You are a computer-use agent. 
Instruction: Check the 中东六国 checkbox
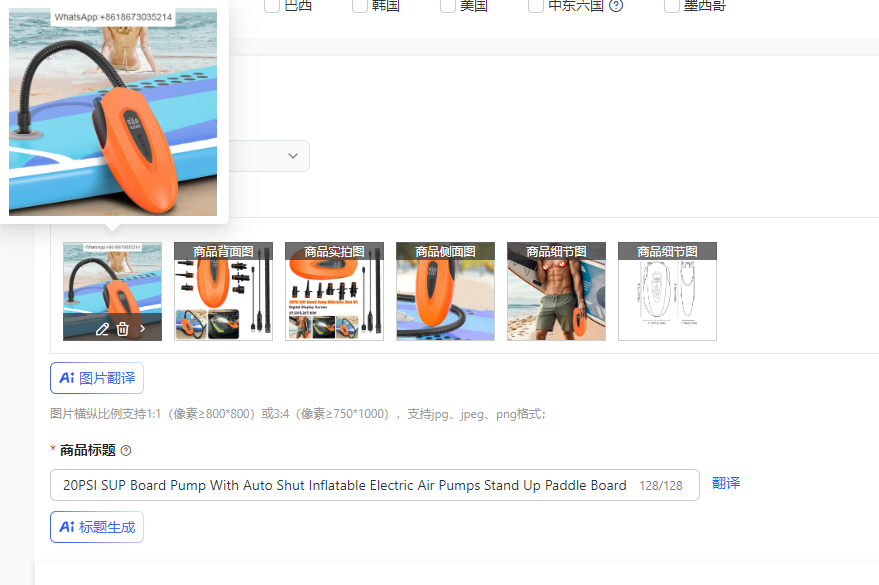536,5
